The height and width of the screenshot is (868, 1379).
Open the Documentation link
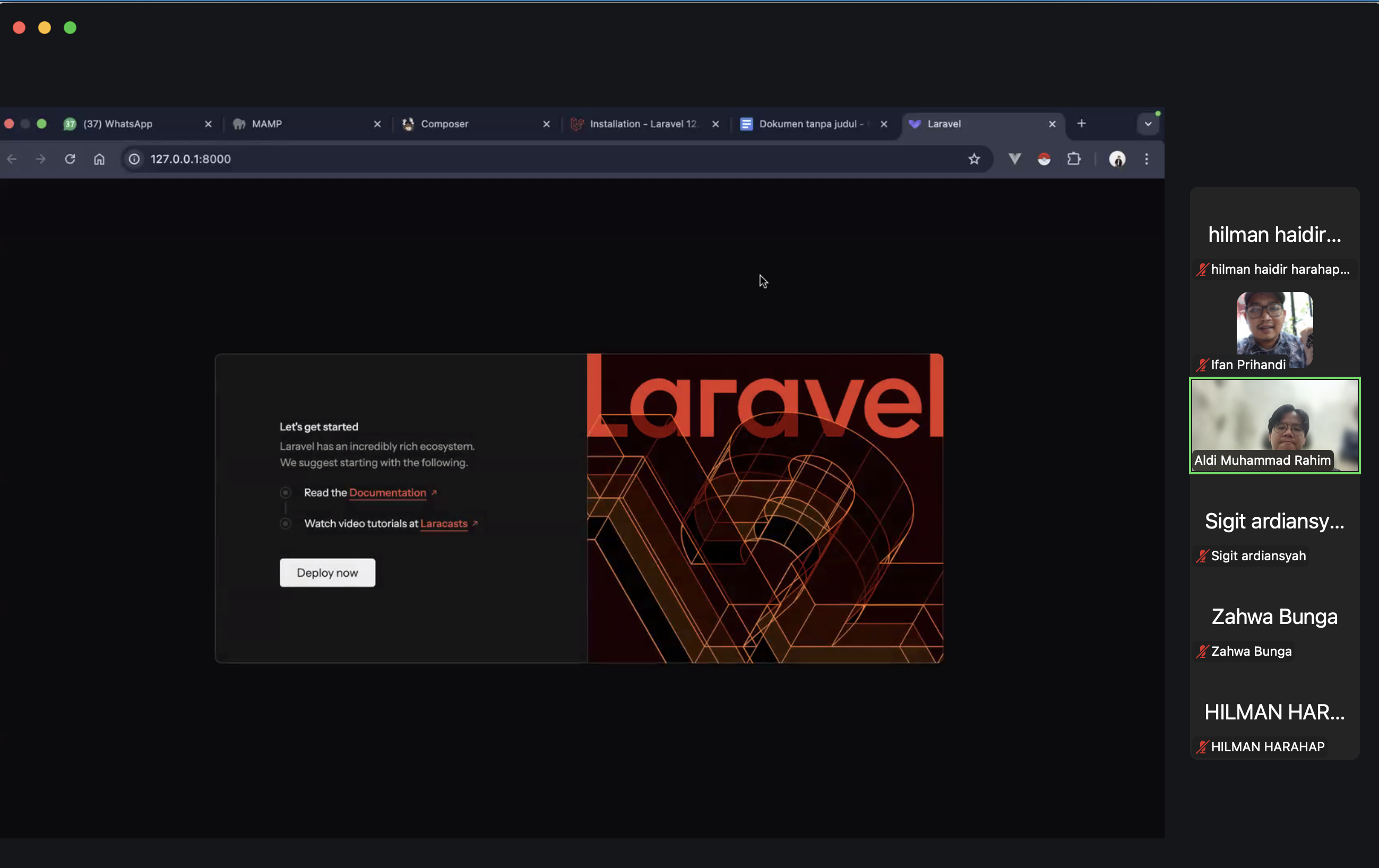[387, 493]
